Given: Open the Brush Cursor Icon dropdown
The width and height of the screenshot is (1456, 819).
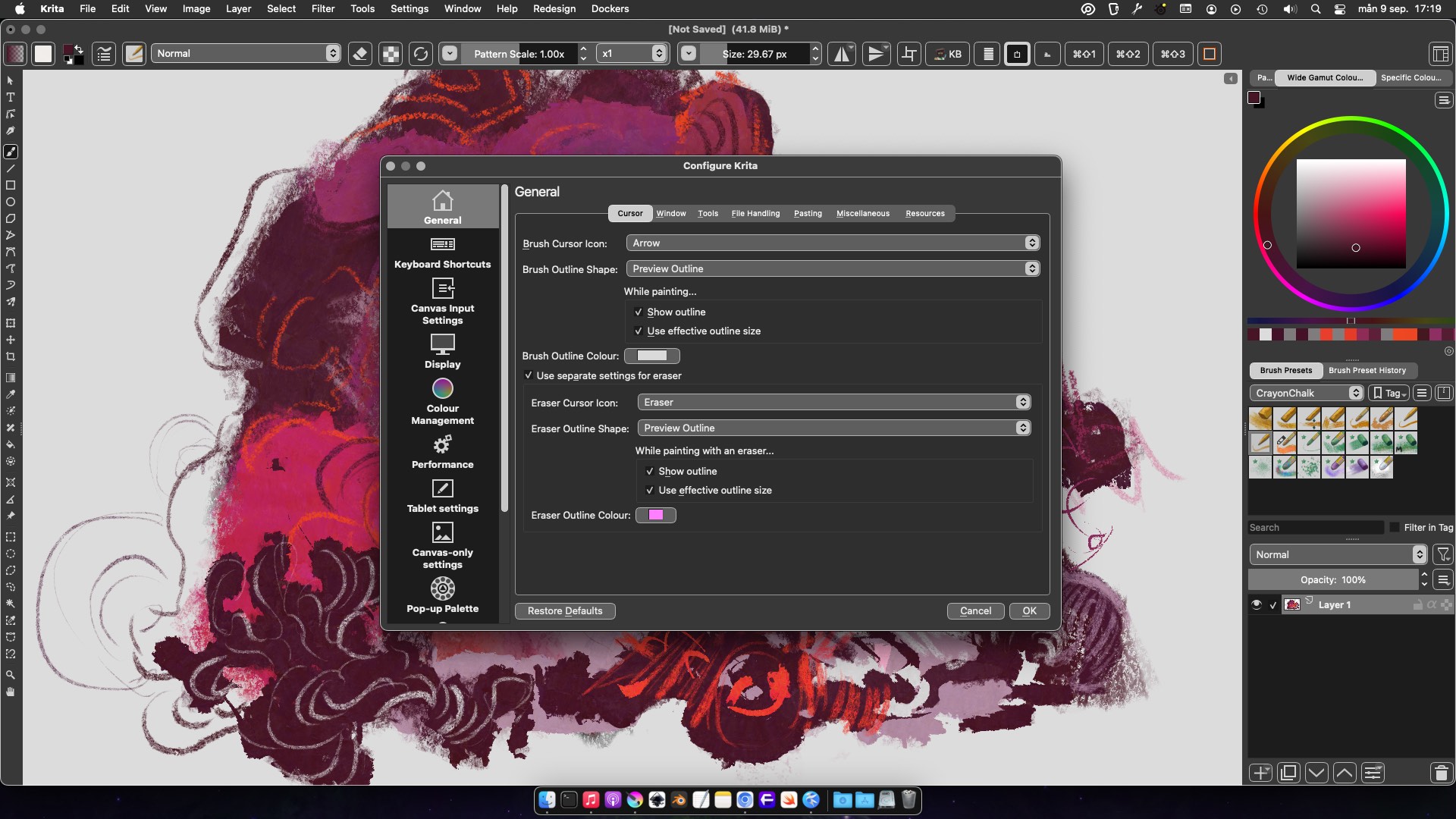Looking at the screenshot, I should tap(832, 243).
